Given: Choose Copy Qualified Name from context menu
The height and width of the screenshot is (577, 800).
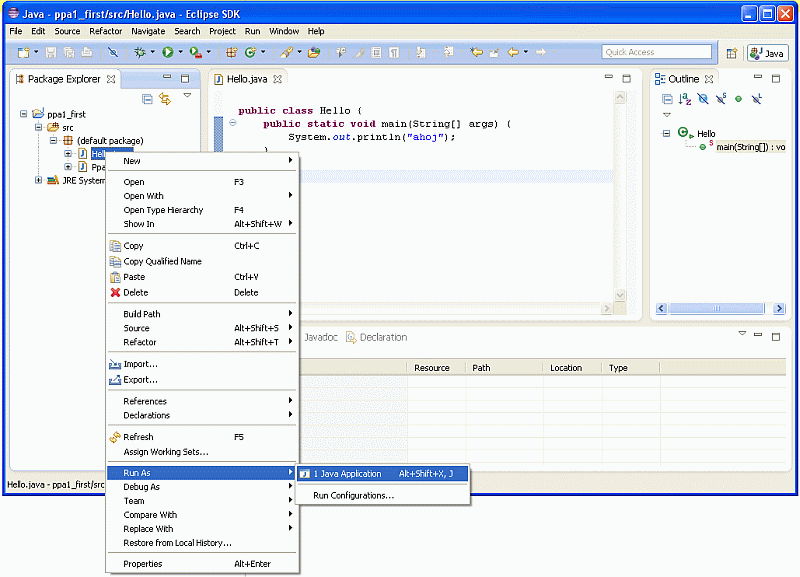Looking at the screenshot, I should tap(202, 261).
